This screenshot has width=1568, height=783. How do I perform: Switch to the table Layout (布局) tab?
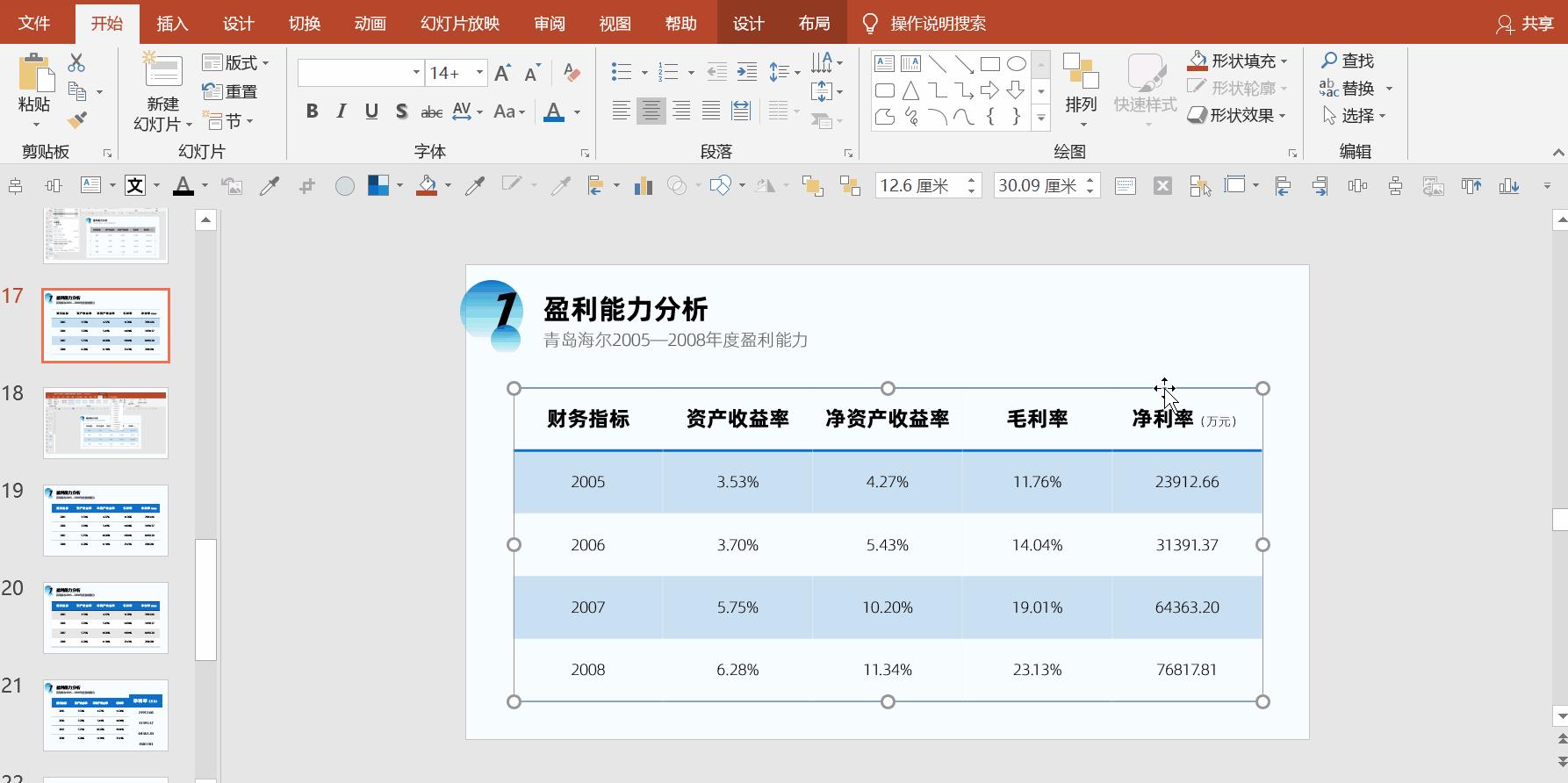click(815, 23)
